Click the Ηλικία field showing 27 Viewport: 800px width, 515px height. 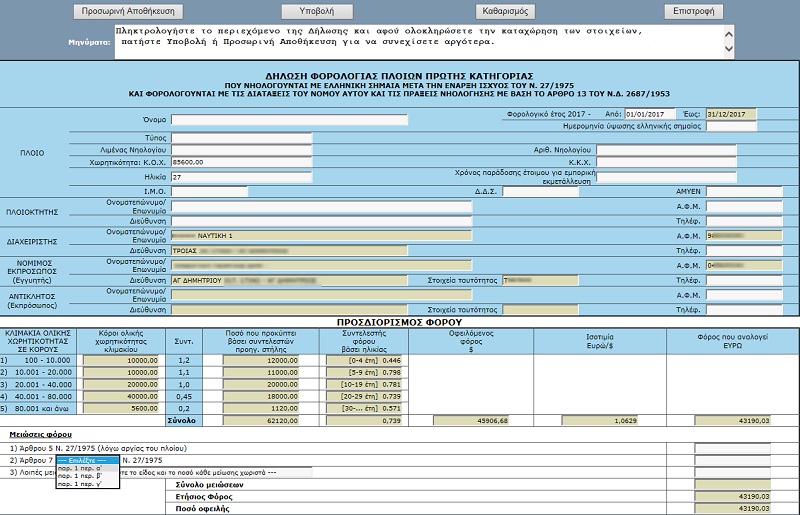click(x=241, y=177)
